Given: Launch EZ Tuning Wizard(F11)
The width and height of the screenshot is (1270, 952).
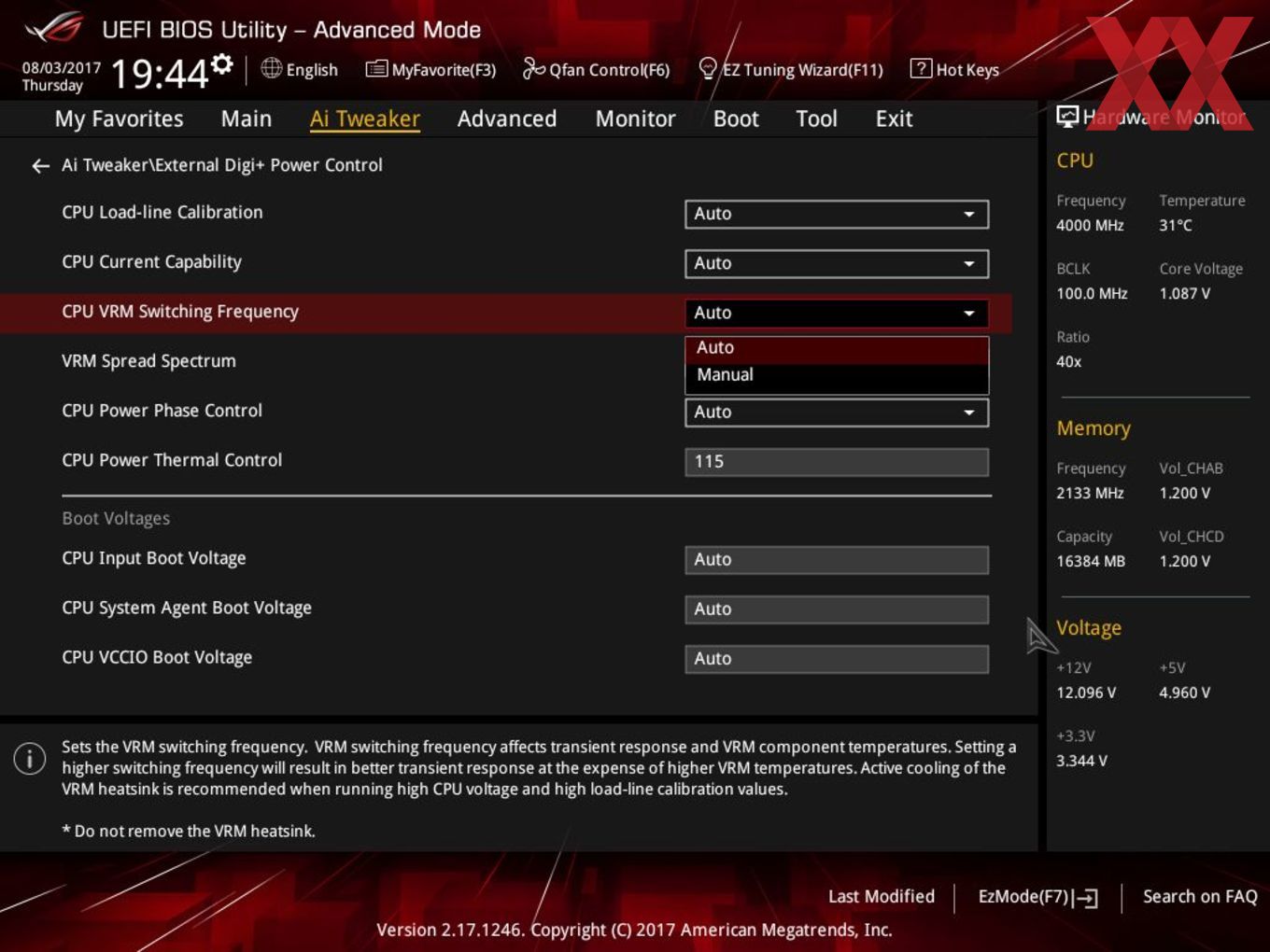Looking at the screenshot, I should [x=791, y=69].
